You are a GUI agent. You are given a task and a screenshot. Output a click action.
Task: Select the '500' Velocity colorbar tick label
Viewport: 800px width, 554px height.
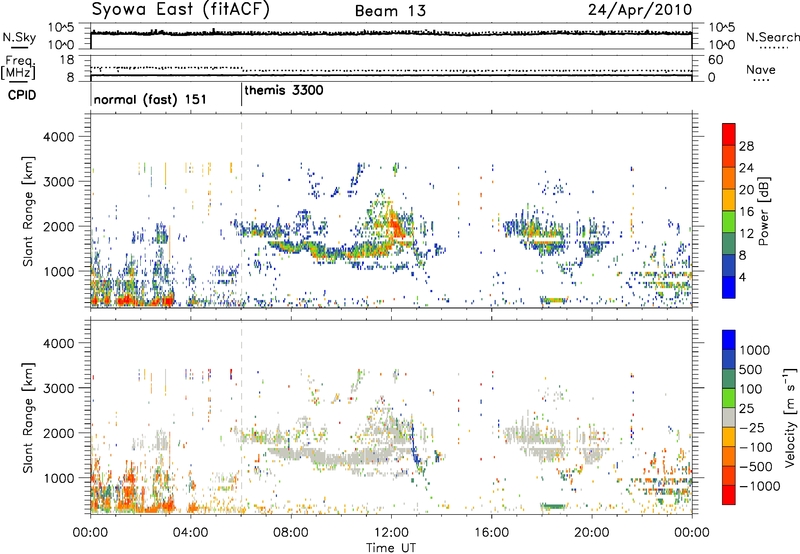click(751, 369)
